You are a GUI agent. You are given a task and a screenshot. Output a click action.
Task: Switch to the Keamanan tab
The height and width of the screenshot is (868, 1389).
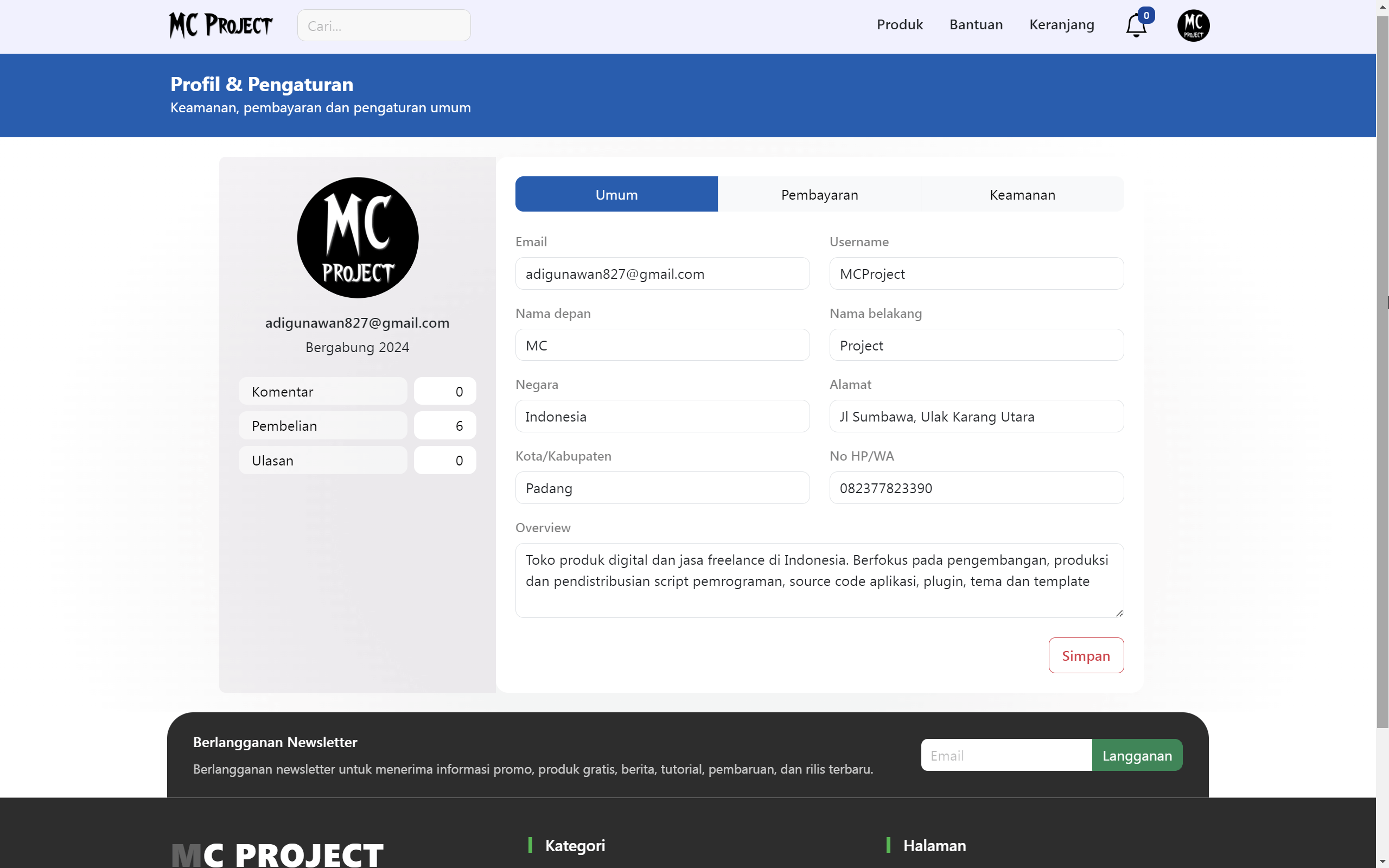[x=1022, y=194]
